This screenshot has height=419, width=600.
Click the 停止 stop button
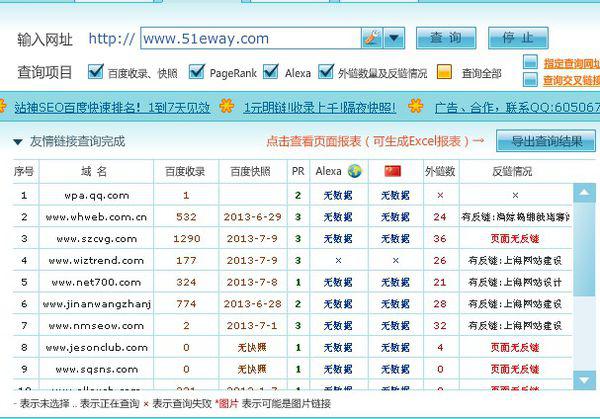(518, 38)
